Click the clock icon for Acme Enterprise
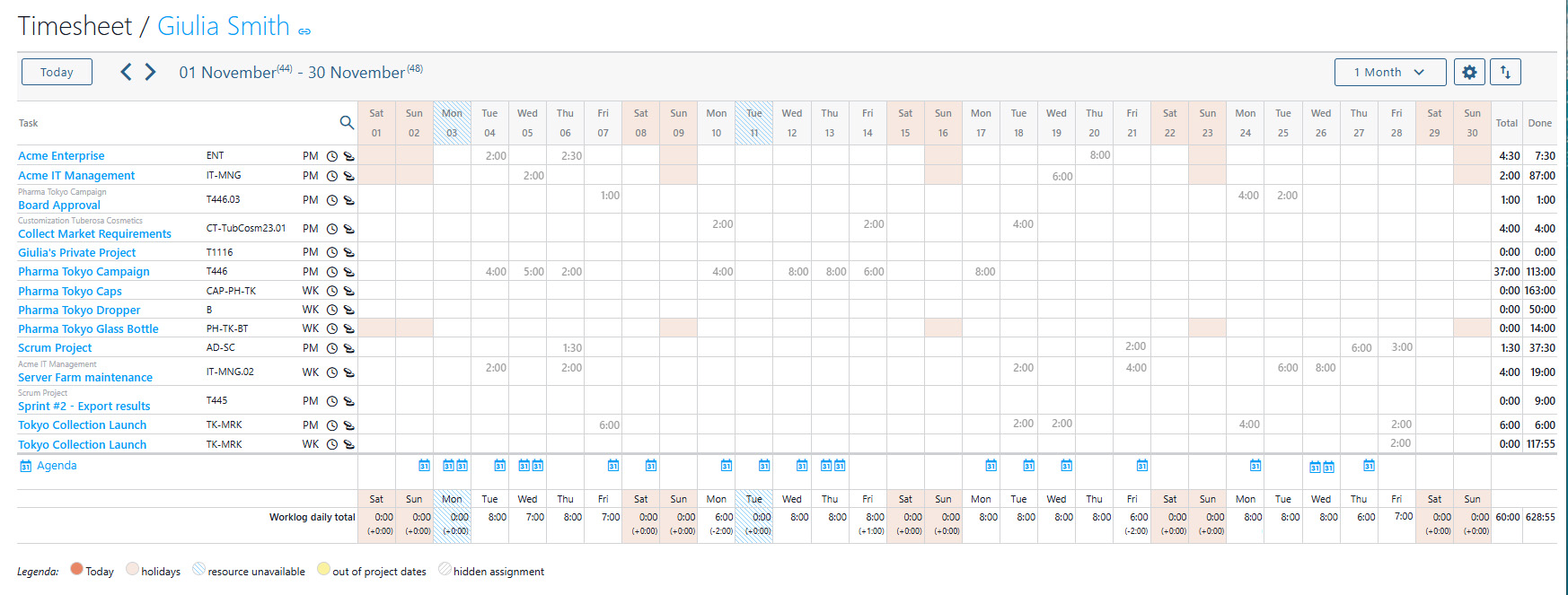Image resolution: width=1568 pixels, height=595 pixels. point(332,156)
